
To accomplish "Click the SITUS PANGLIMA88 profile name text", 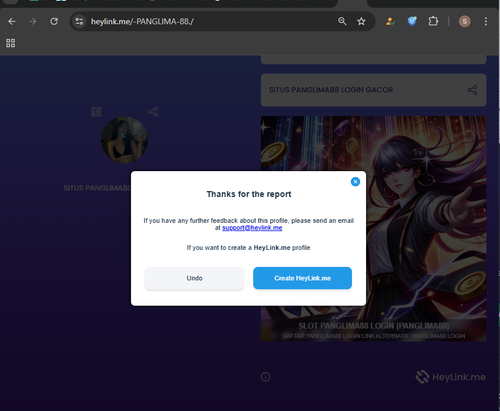I will 97,188.
